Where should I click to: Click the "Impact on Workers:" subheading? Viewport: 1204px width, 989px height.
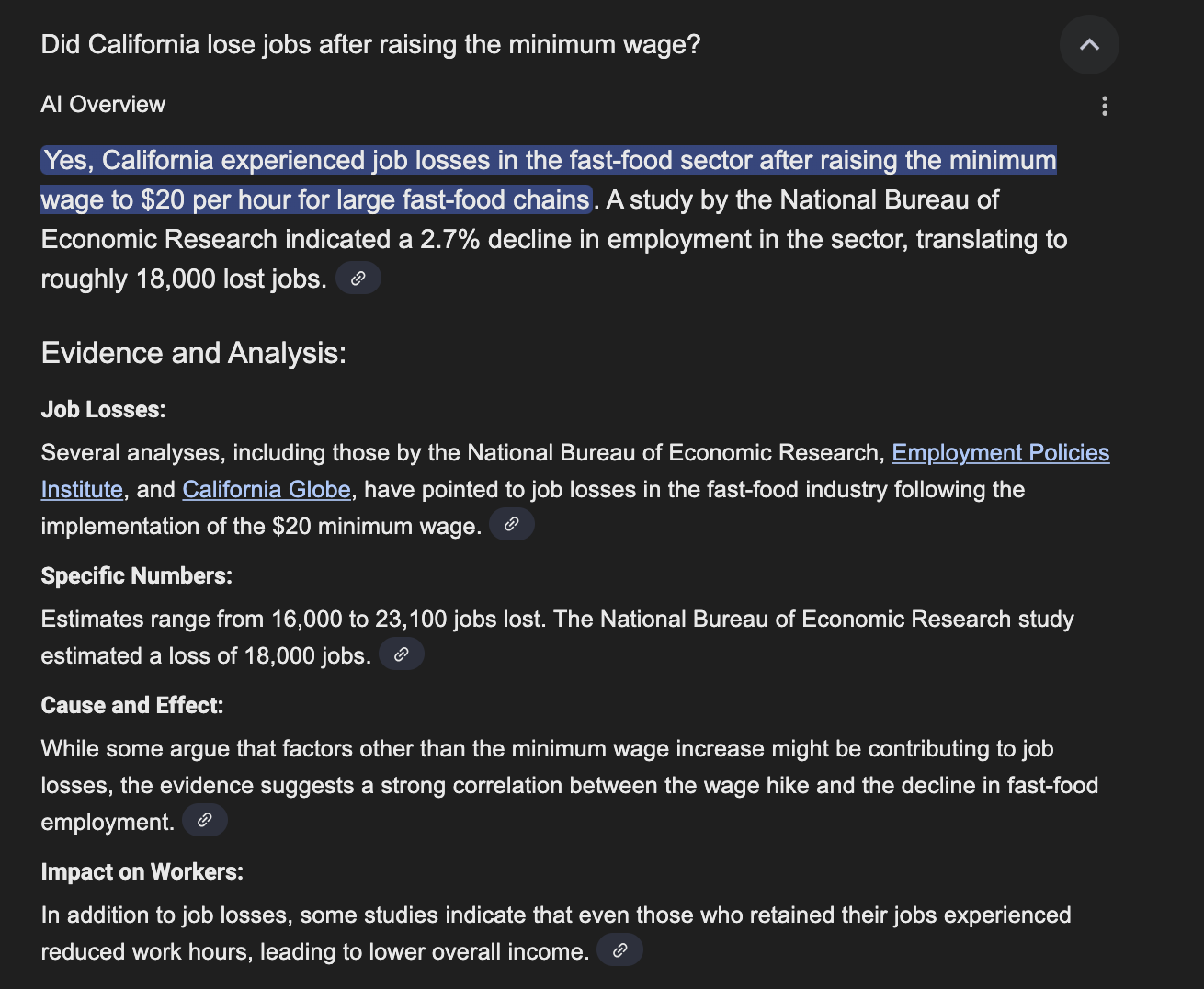142,871
